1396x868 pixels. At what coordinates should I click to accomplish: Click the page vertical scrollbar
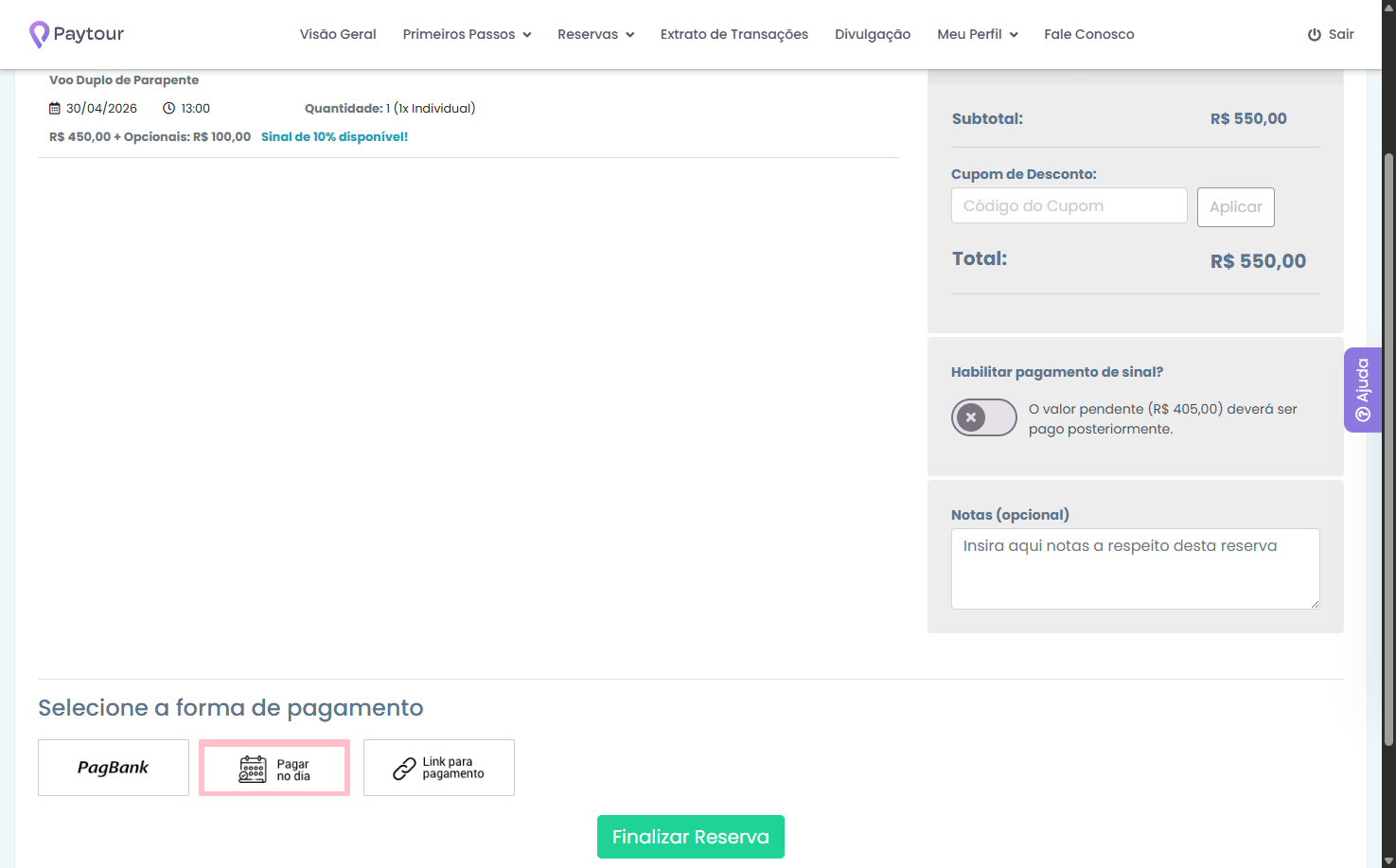point(1388,450)
